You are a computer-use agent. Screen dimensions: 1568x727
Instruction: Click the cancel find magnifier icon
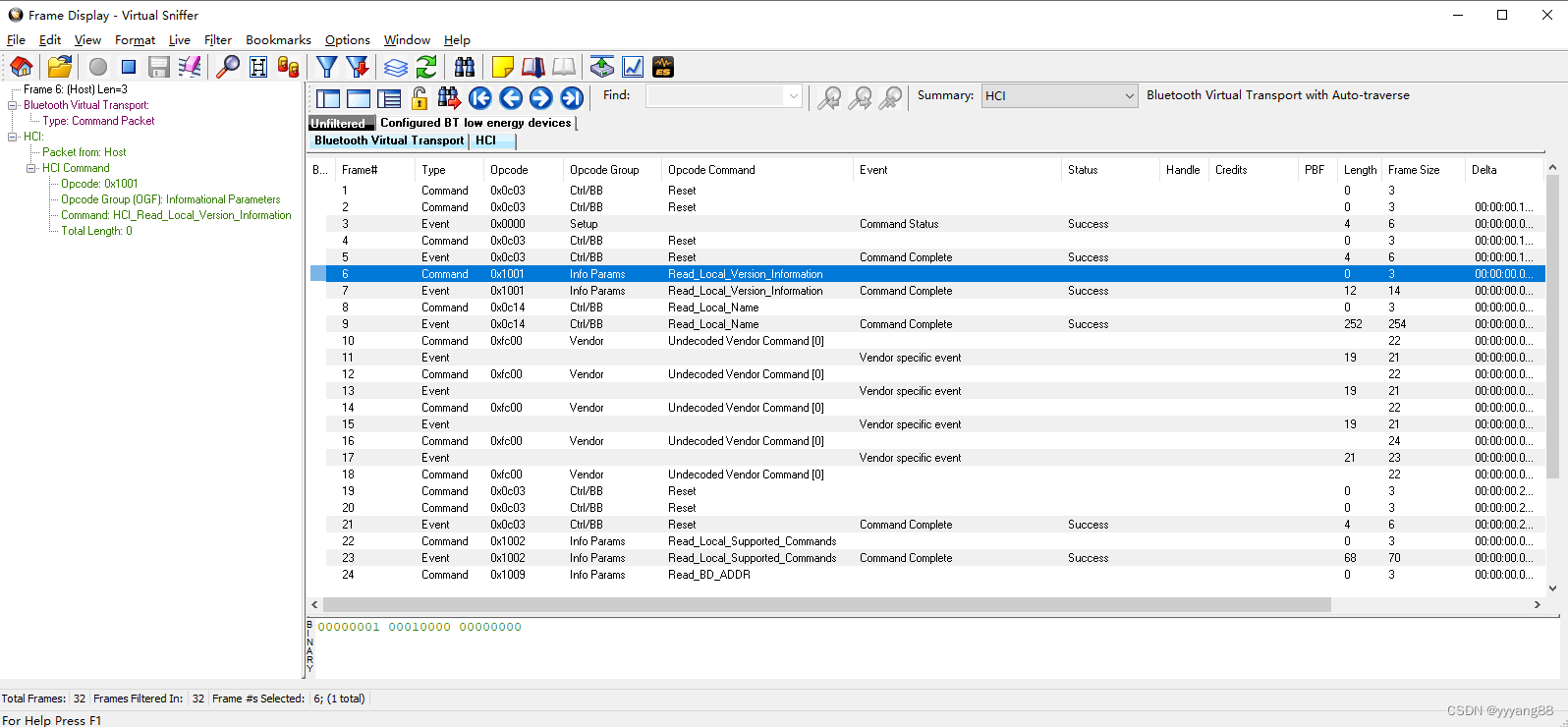[891, 97]
